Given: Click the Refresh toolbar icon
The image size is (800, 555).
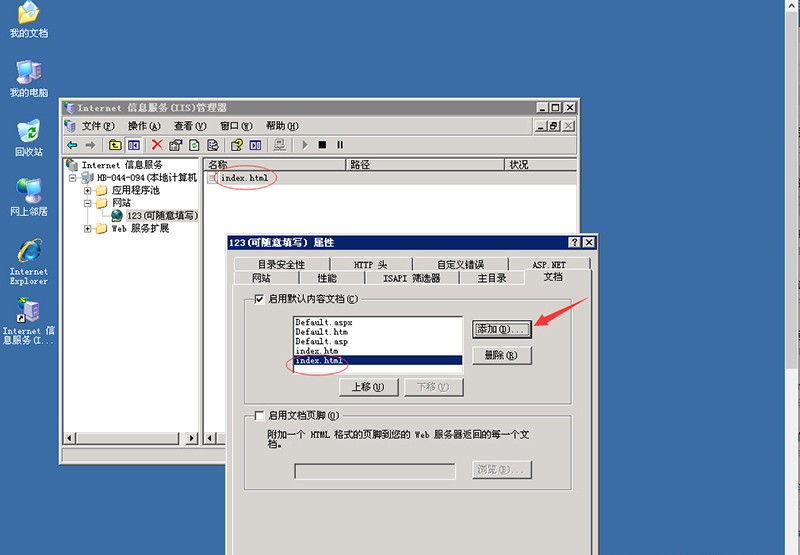Looking at the screenshot, I should pyautogui.click(x=195, y=145).
